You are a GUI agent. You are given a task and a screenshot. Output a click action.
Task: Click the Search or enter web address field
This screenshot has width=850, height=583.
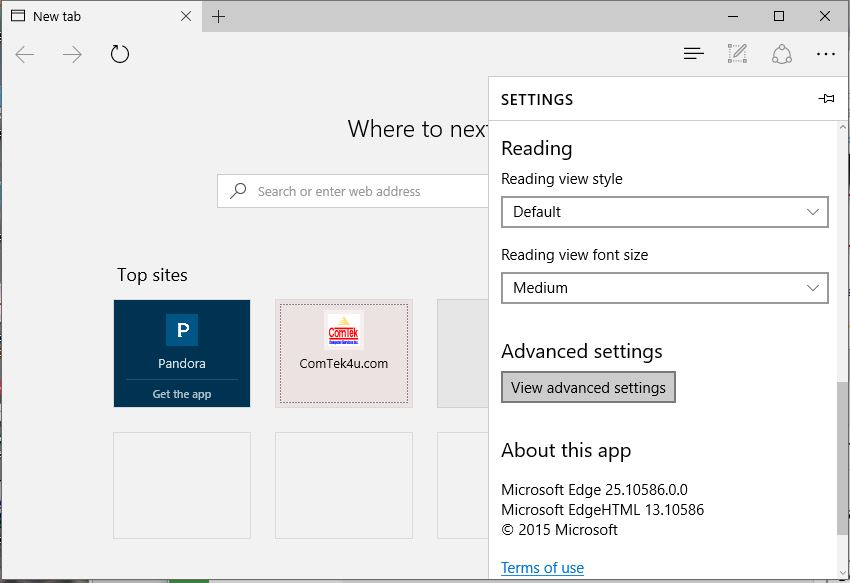[352, 191]
